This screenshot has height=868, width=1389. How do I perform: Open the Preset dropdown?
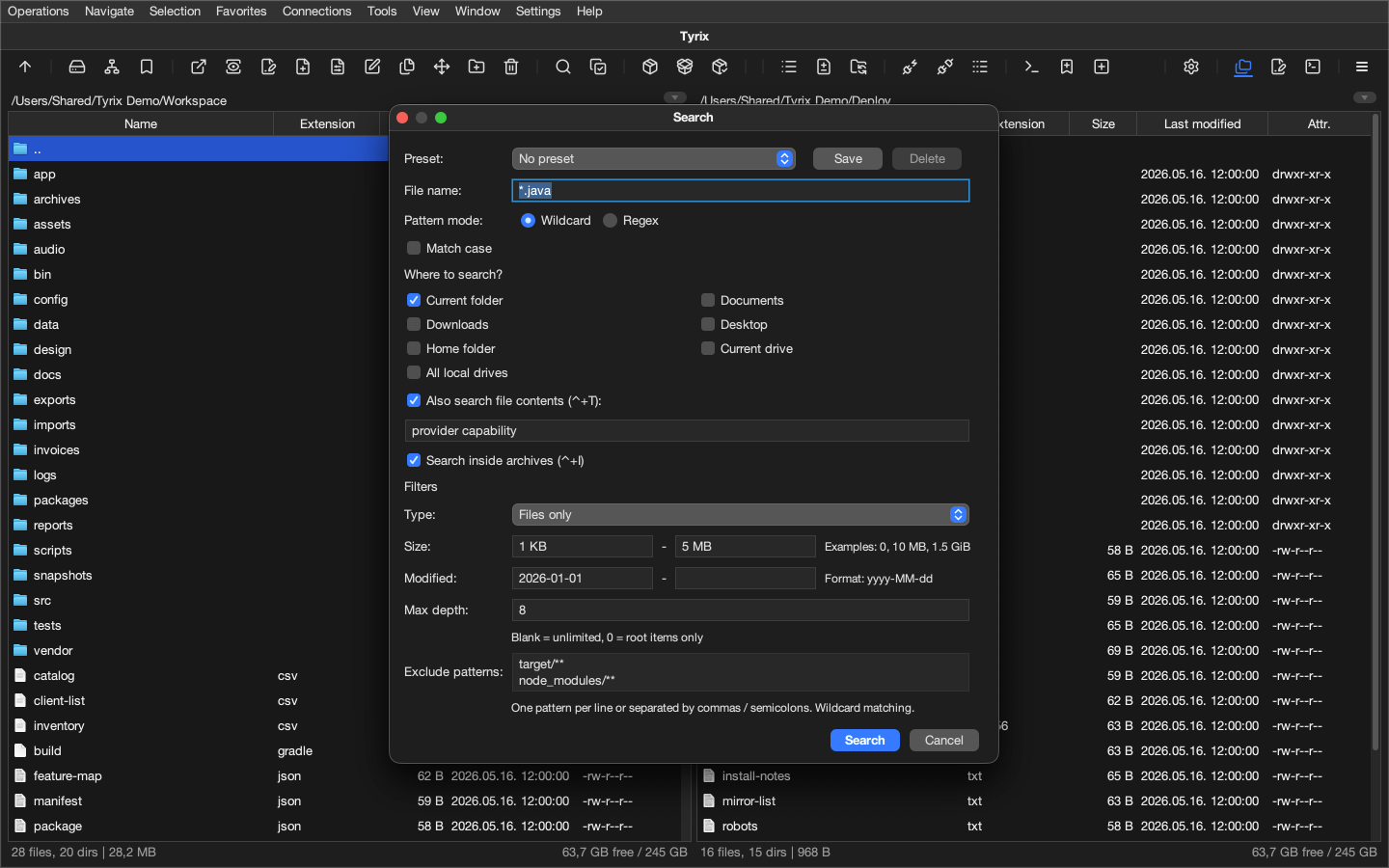(x=654, y=159)
